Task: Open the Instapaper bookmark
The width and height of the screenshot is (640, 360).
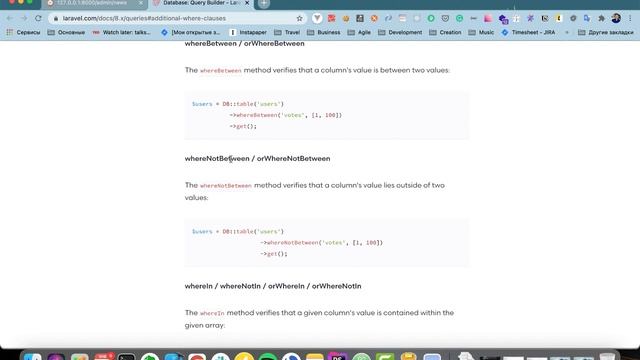Action: (x=248, y=32)
